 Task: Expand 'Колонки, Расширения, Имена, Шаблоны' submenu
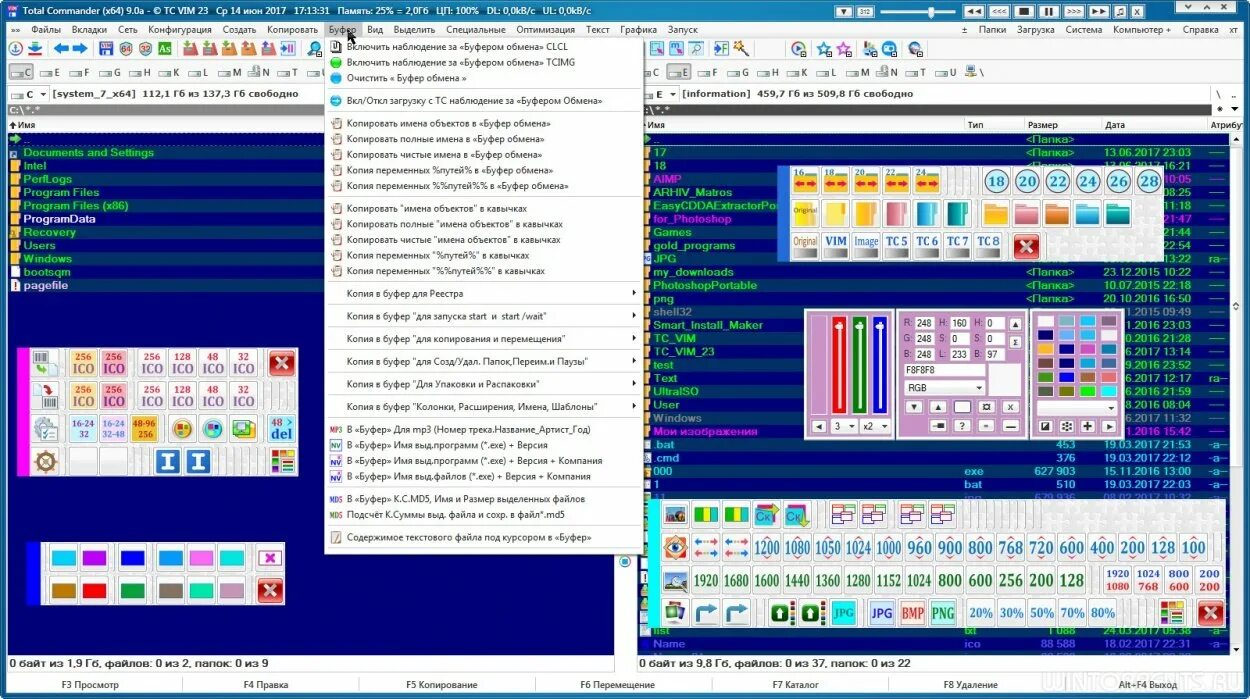point(484,407)
